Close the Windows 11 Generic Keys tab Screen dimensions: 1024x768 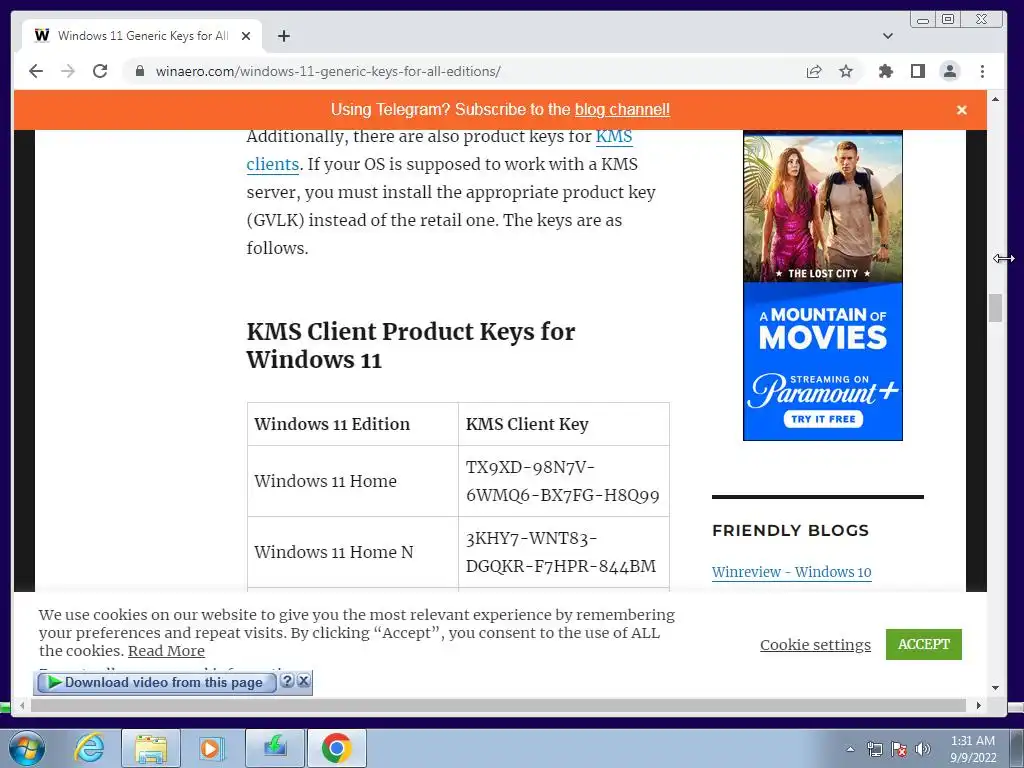pos(246,36)
